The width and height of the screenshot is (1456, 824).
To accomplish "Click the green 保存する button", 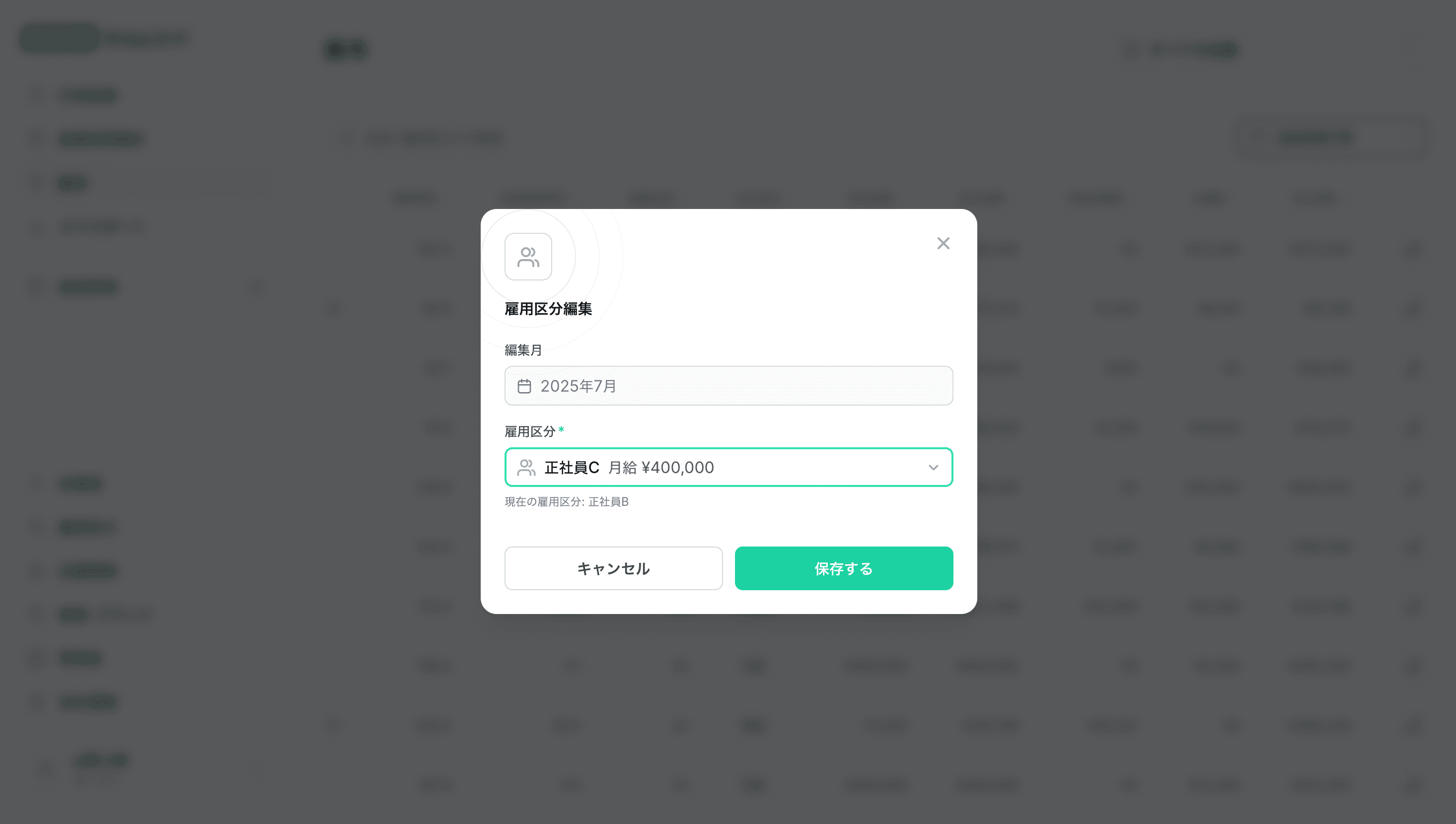I will click(x=844, y=568).
